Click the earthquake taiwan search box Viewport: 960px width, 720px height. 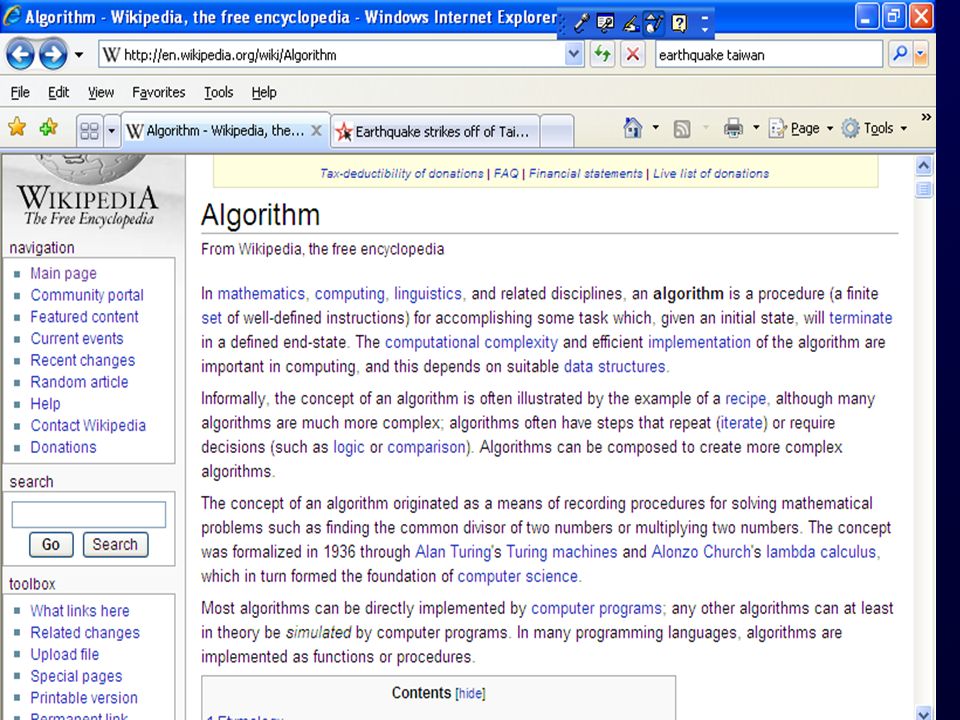coord(768,55)
